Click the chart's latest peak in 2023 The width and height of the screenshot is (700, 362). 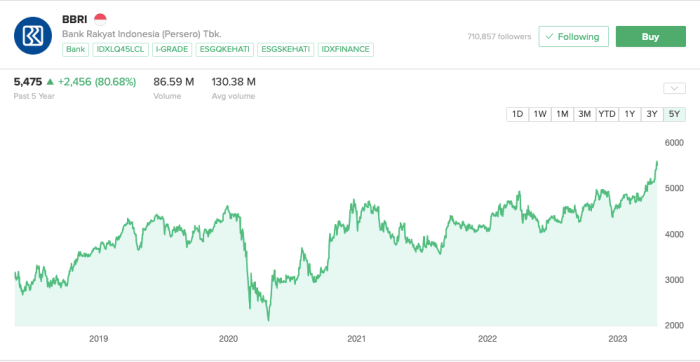pyautogui.click(x=657, y=162)
